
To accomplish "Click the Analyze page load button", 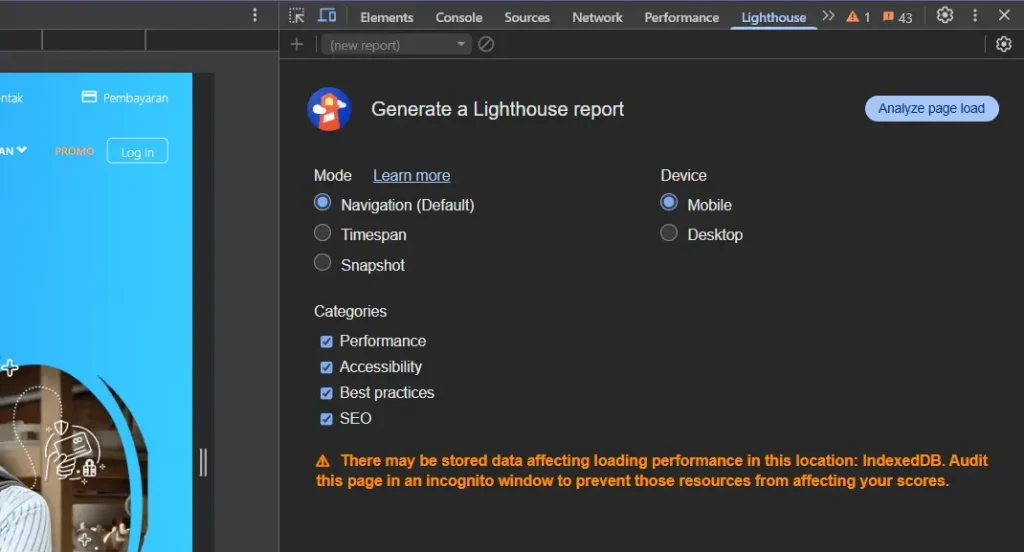I will tap(931, 108).
